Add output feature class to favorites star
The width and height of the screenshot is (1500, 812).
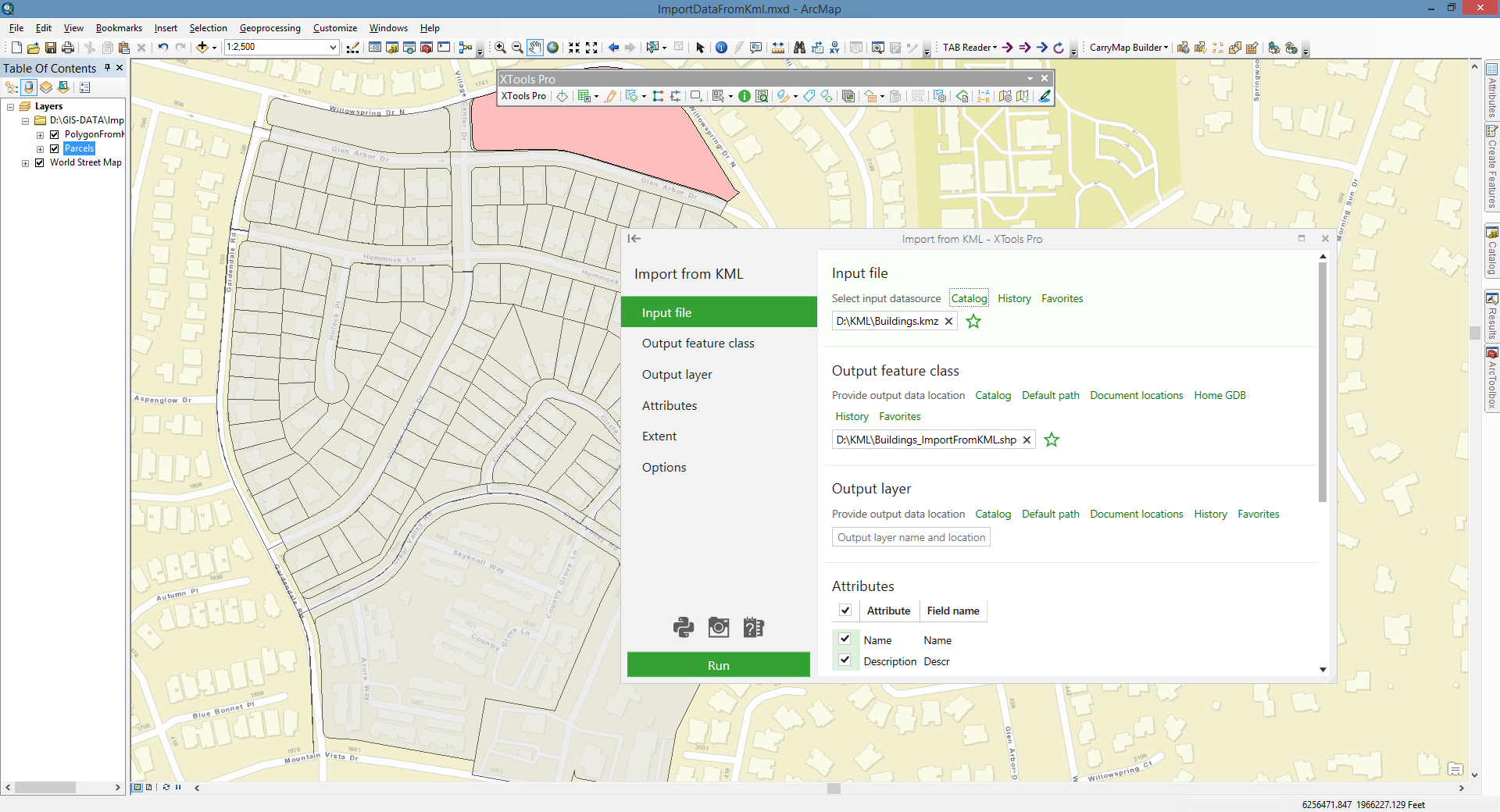click(1052, 440)
